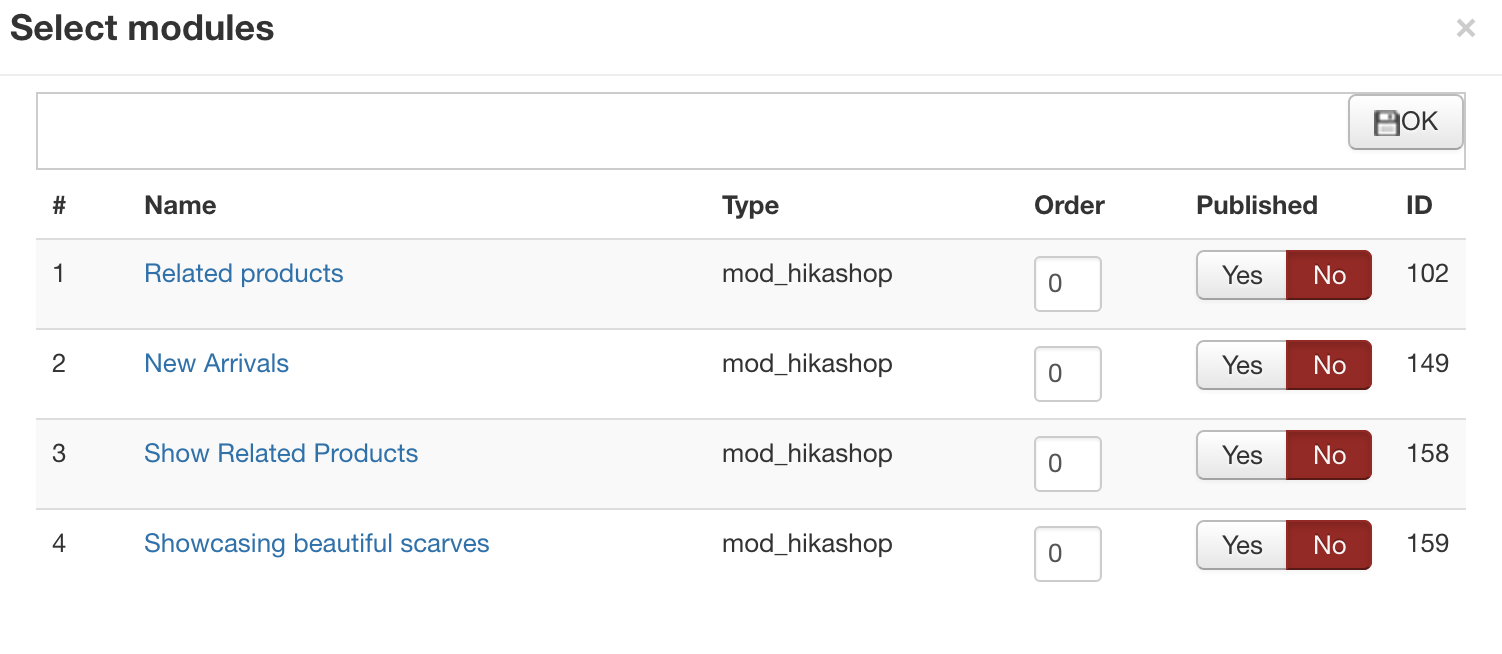Image resolution: width=1502 pixels, height=654 pixels.
Task: Set Show Related Products published to No
Action: click(1328, 455)
